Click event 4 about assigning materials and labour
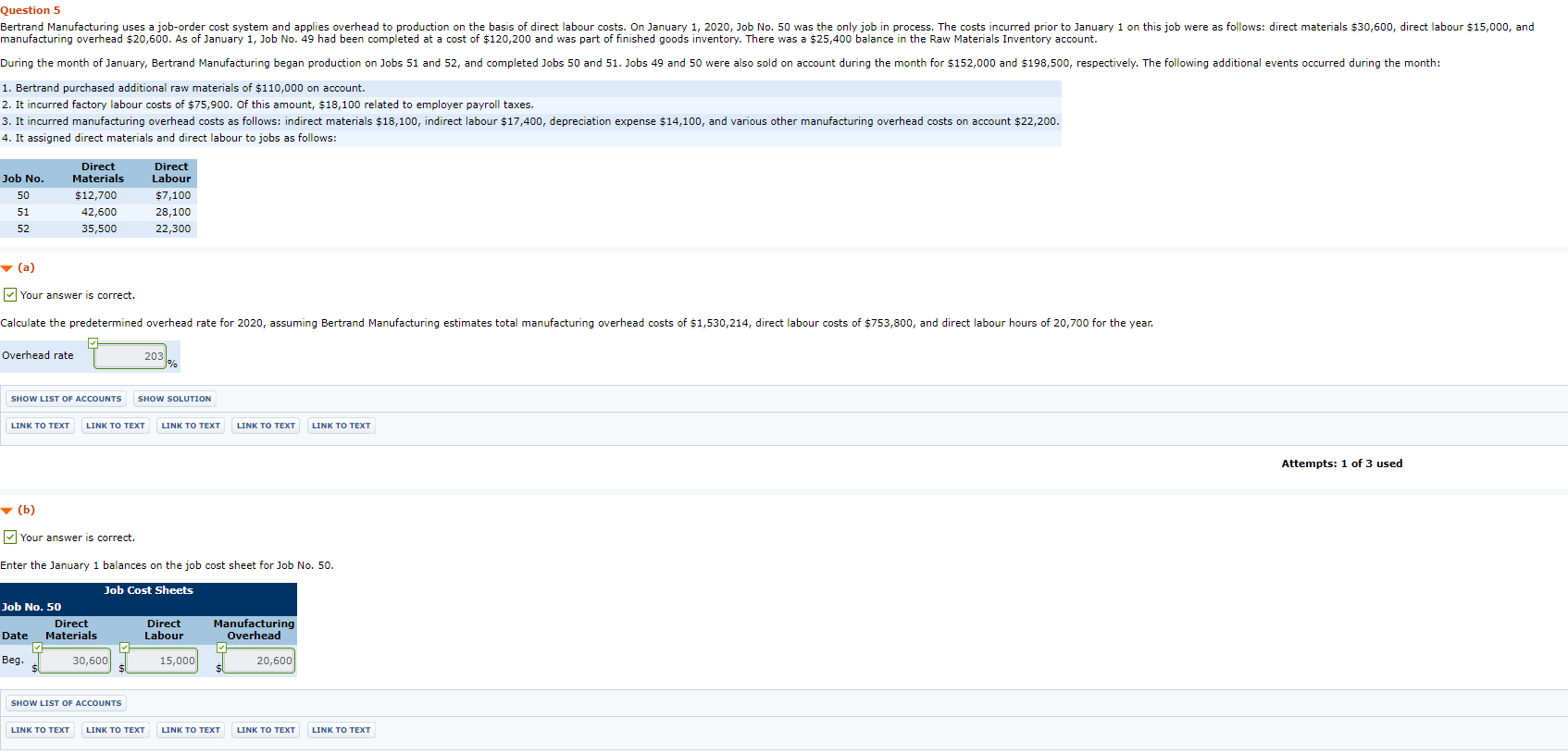1568x754 pixels. pyautogui.click(x=530, y=139)
